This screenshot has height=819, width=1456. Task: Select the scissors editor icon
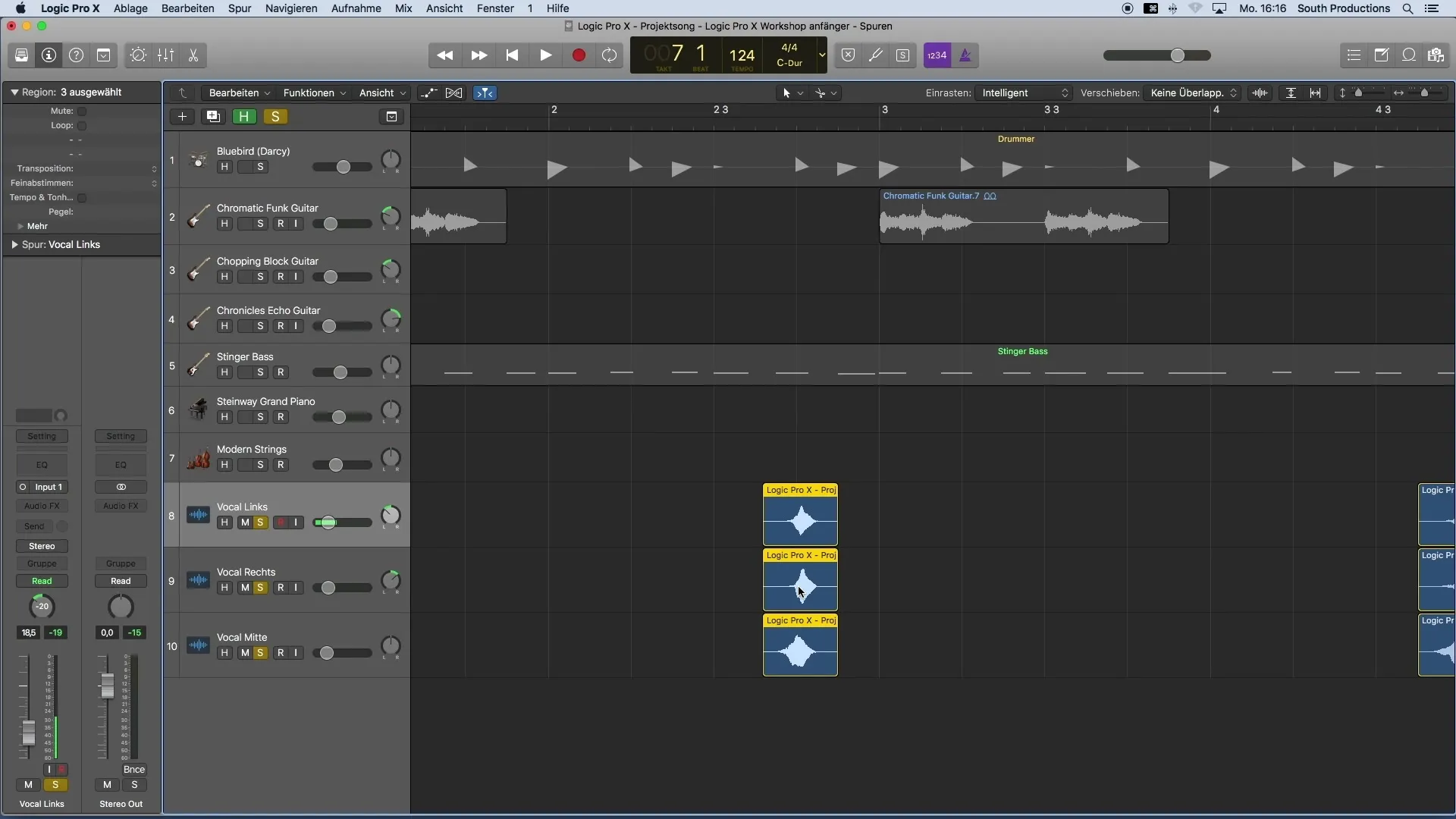point(193,55)
